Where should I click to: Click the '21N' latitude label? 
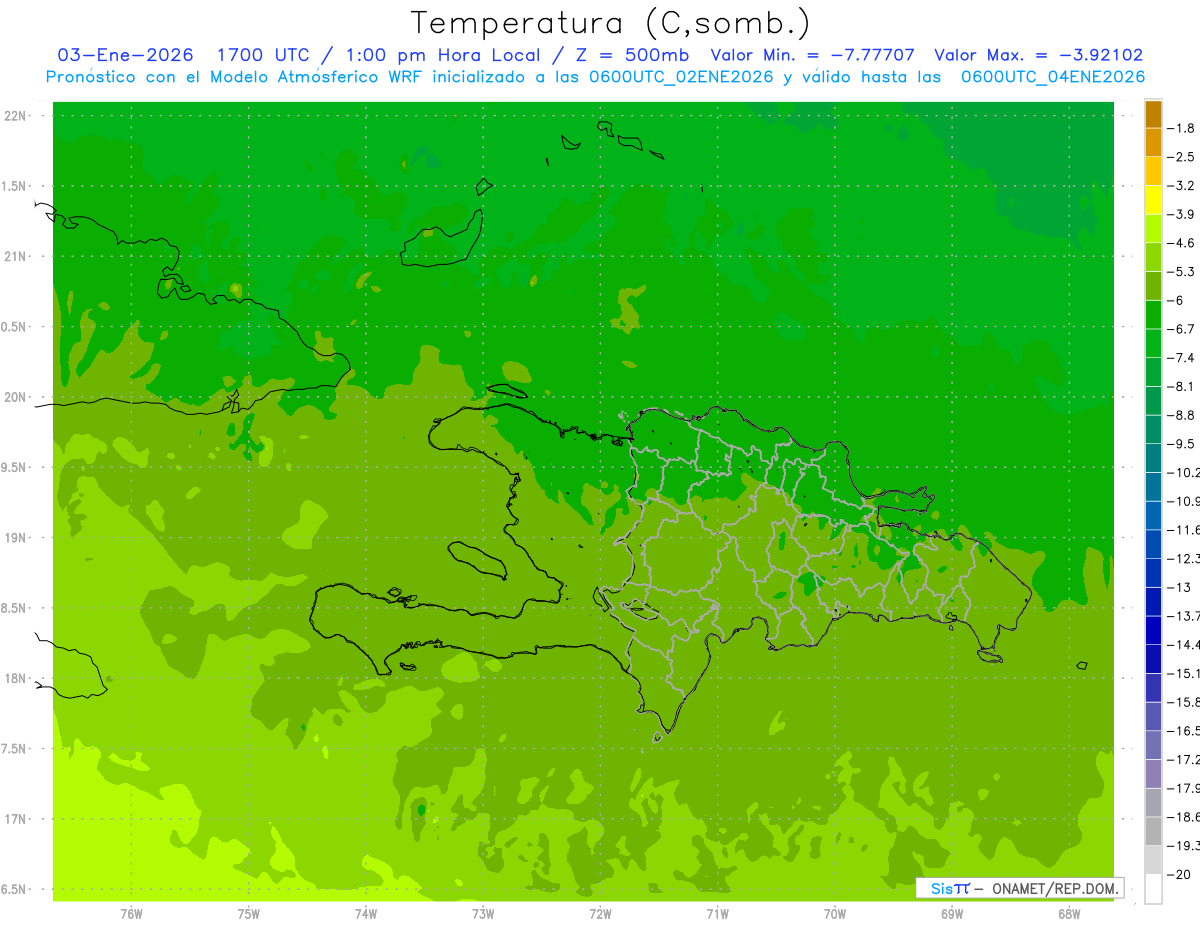coord(15,257)
